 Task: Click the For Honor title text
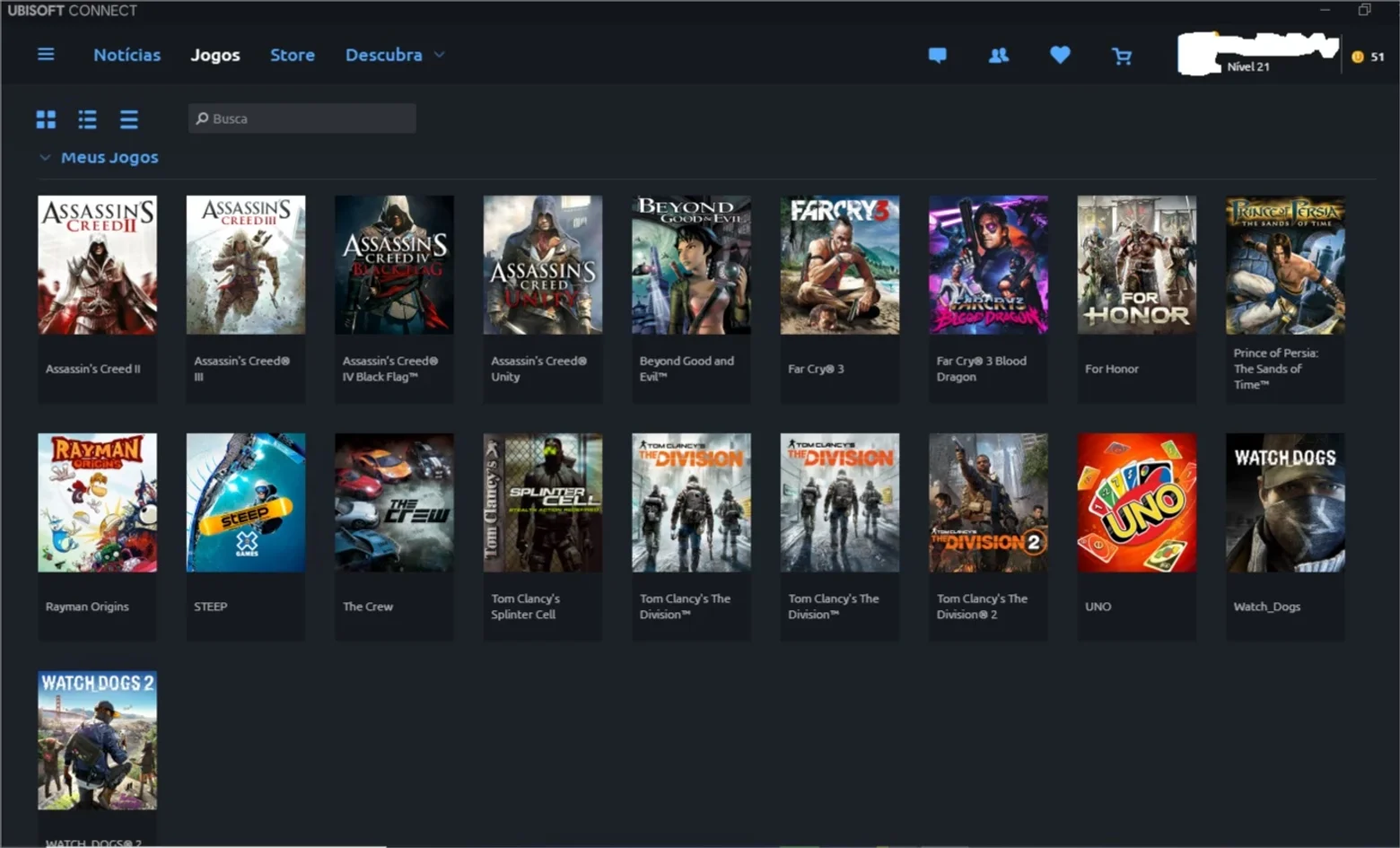tap(1112, 369)
